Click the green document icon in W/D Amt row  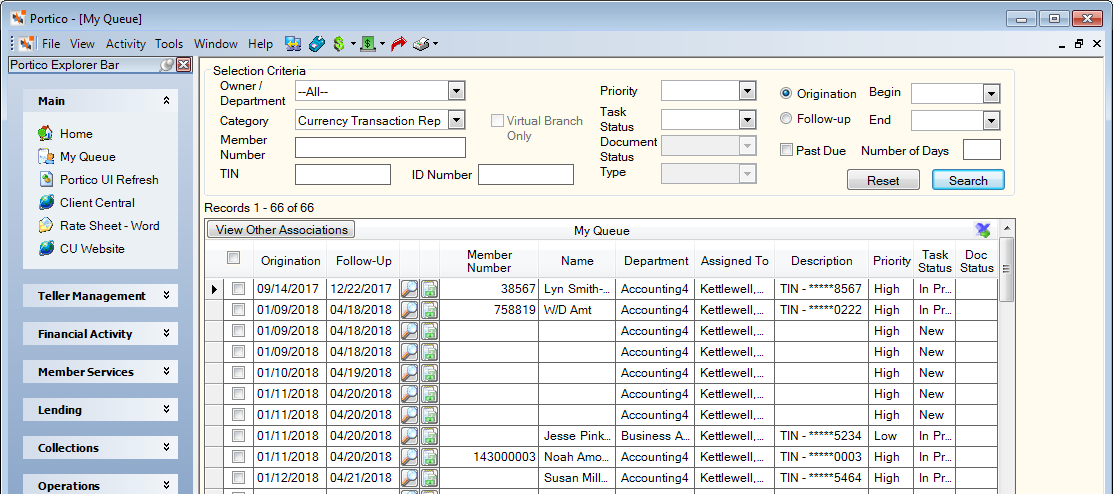tap(429, 310)
